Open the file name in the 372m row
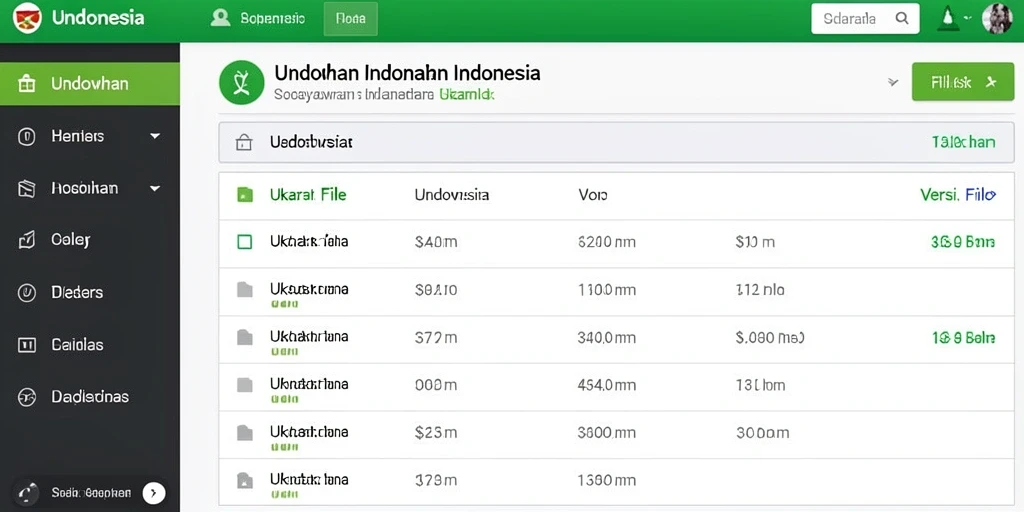This screenshot has height=512, width=1024. point(309,336)
